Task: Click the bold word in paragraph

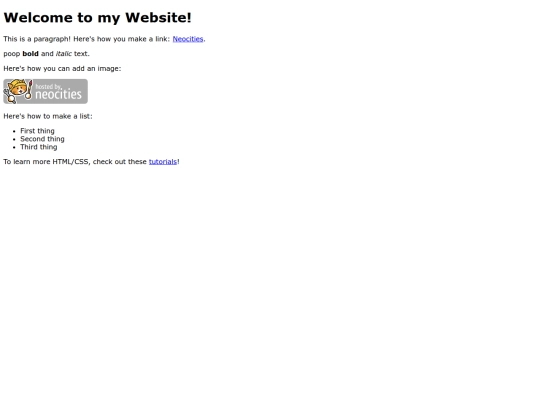Action: 30,54
